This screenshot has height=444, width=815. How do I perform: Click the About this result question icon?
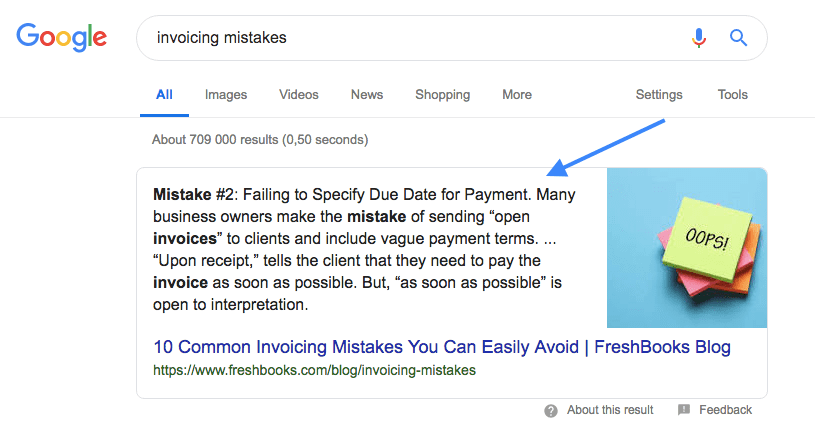click(x=551, y=411)
